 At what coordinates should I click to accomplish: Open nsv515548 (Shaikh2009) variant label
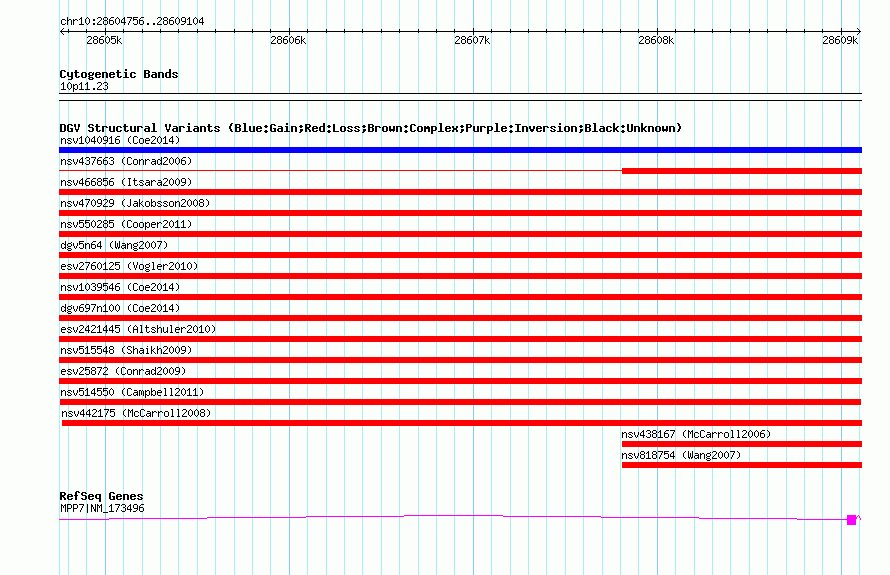126,350
